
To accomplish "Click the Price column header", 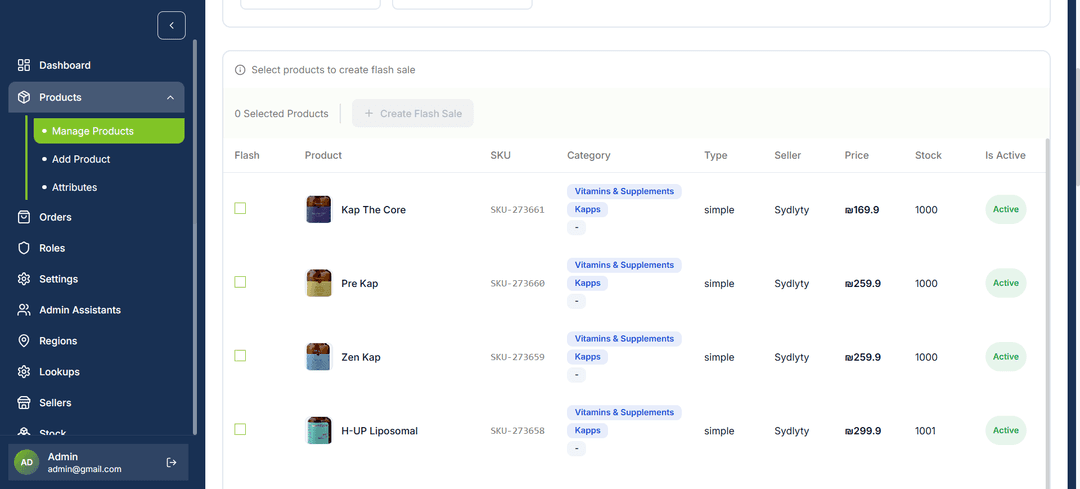I will (857, 156).
